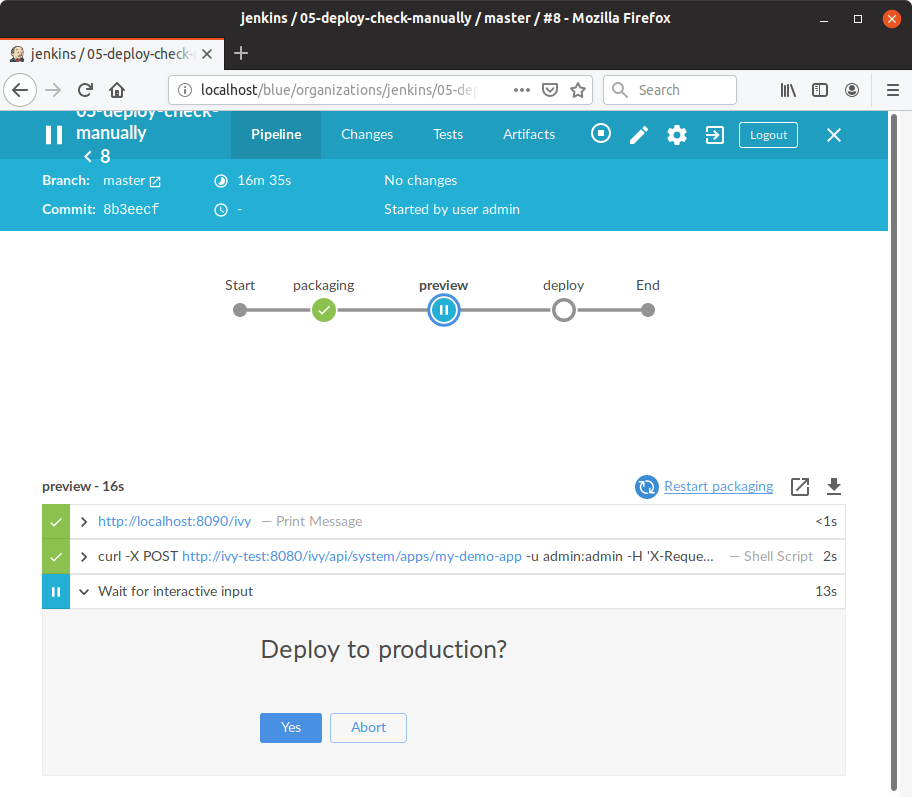Open Firefox Library icon
The height and width of the screenshot is (797, 912).
click(x=788, y=90)
